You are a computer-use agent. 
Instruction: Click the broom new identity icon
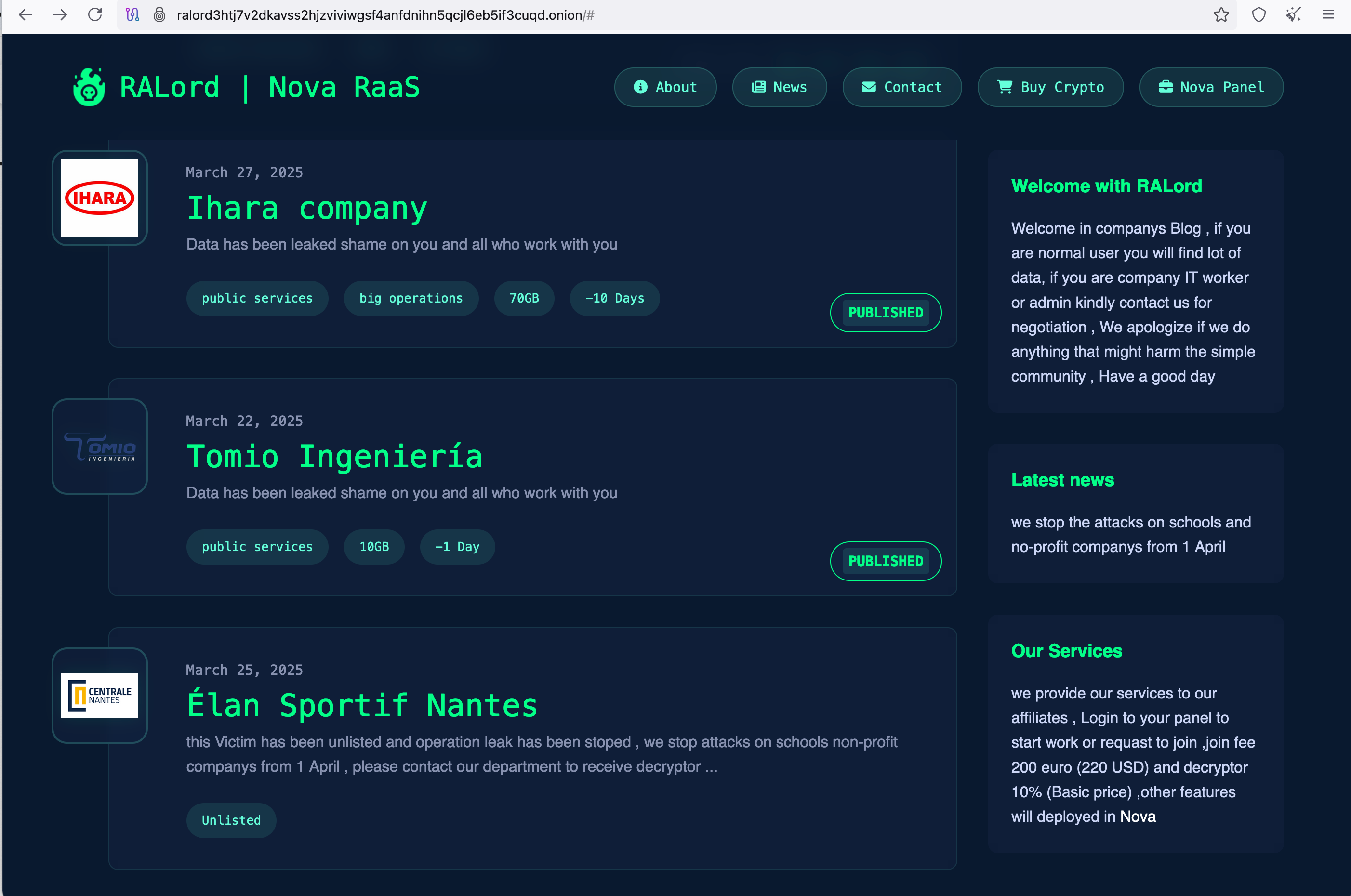(1293, 15)
